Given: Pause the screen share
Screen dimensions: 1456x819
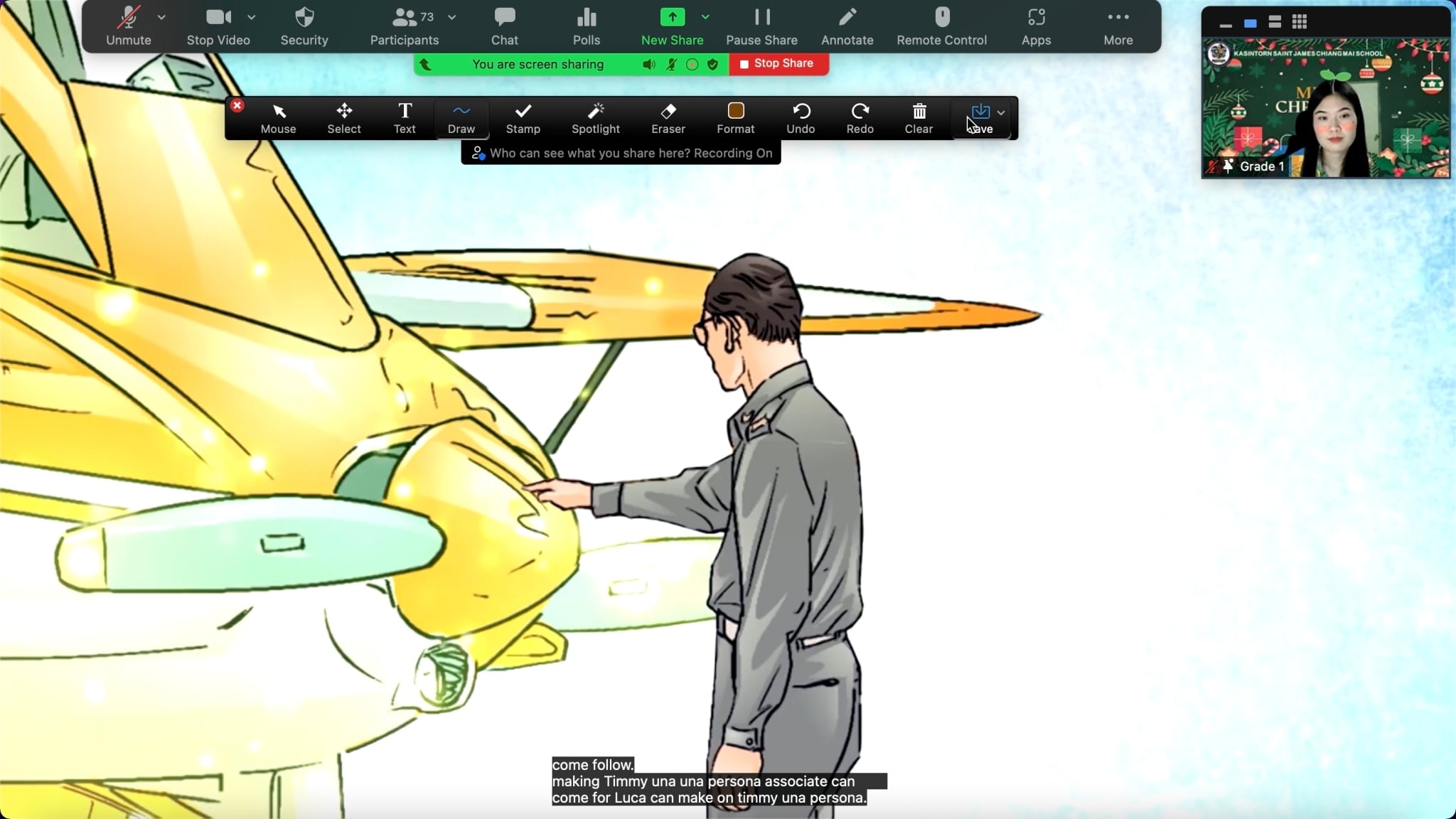Looking at the screenshot, I should (x=761, y=26).
